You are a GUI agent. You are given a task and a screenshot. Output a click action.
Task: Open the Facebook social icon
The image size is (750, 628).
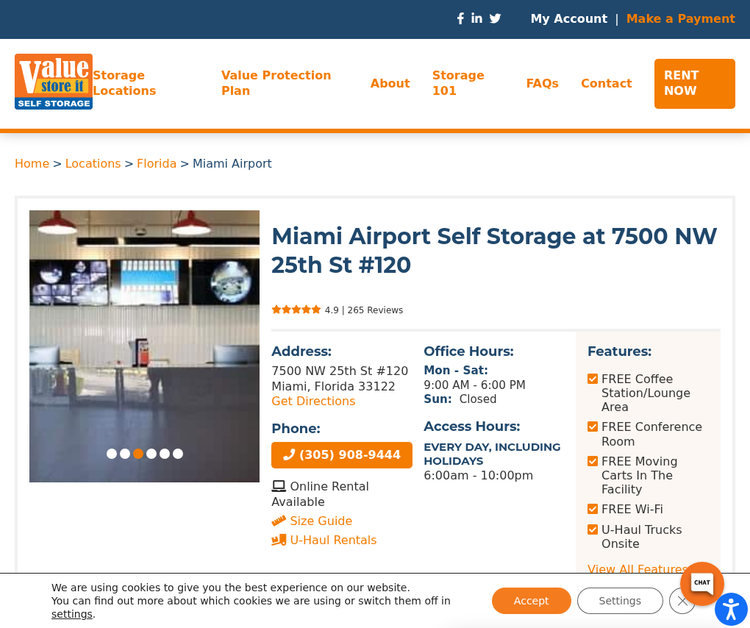(460, 19)
